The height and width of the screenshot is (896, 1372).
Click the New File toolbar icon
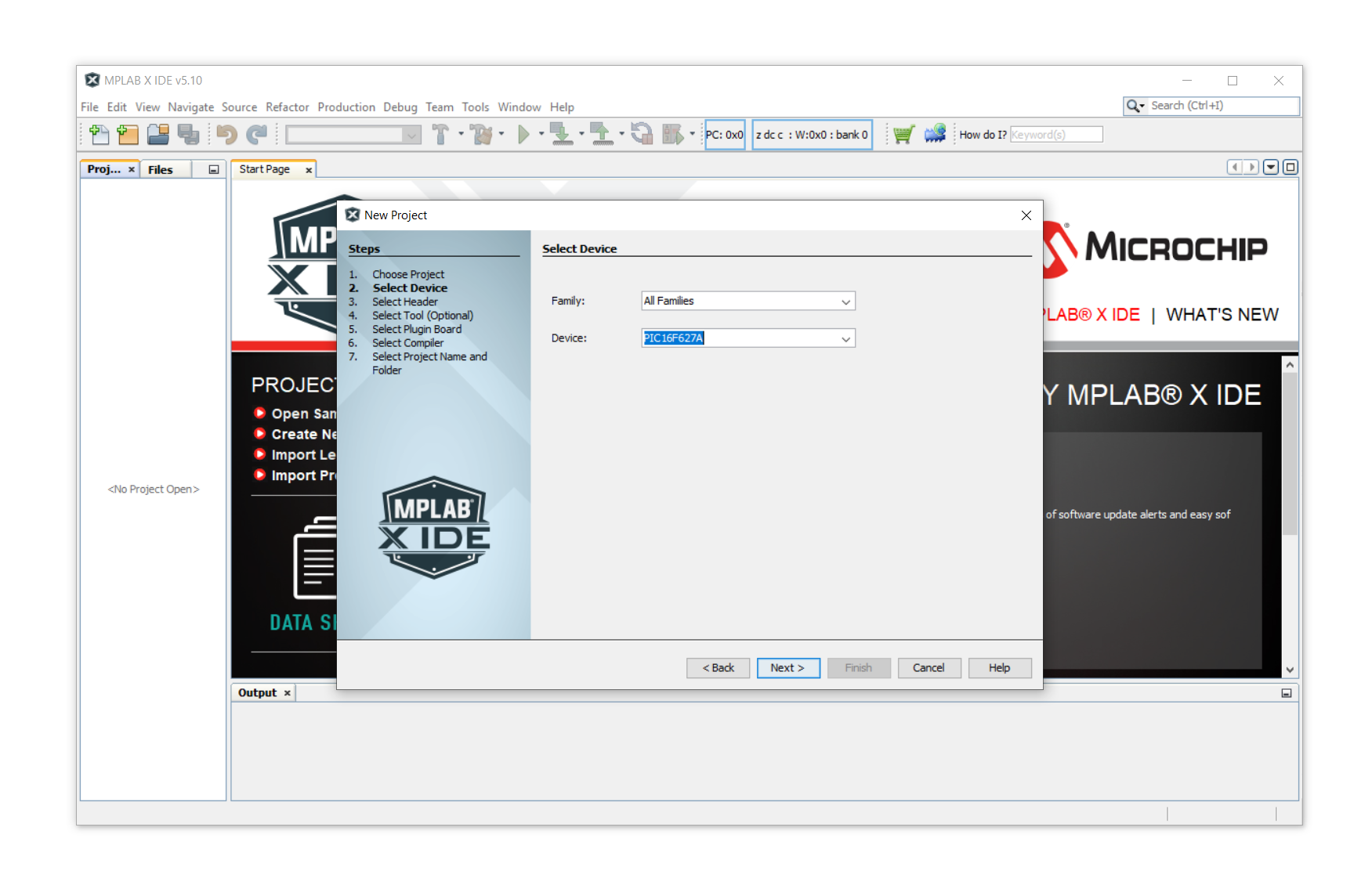coord(99,135)
